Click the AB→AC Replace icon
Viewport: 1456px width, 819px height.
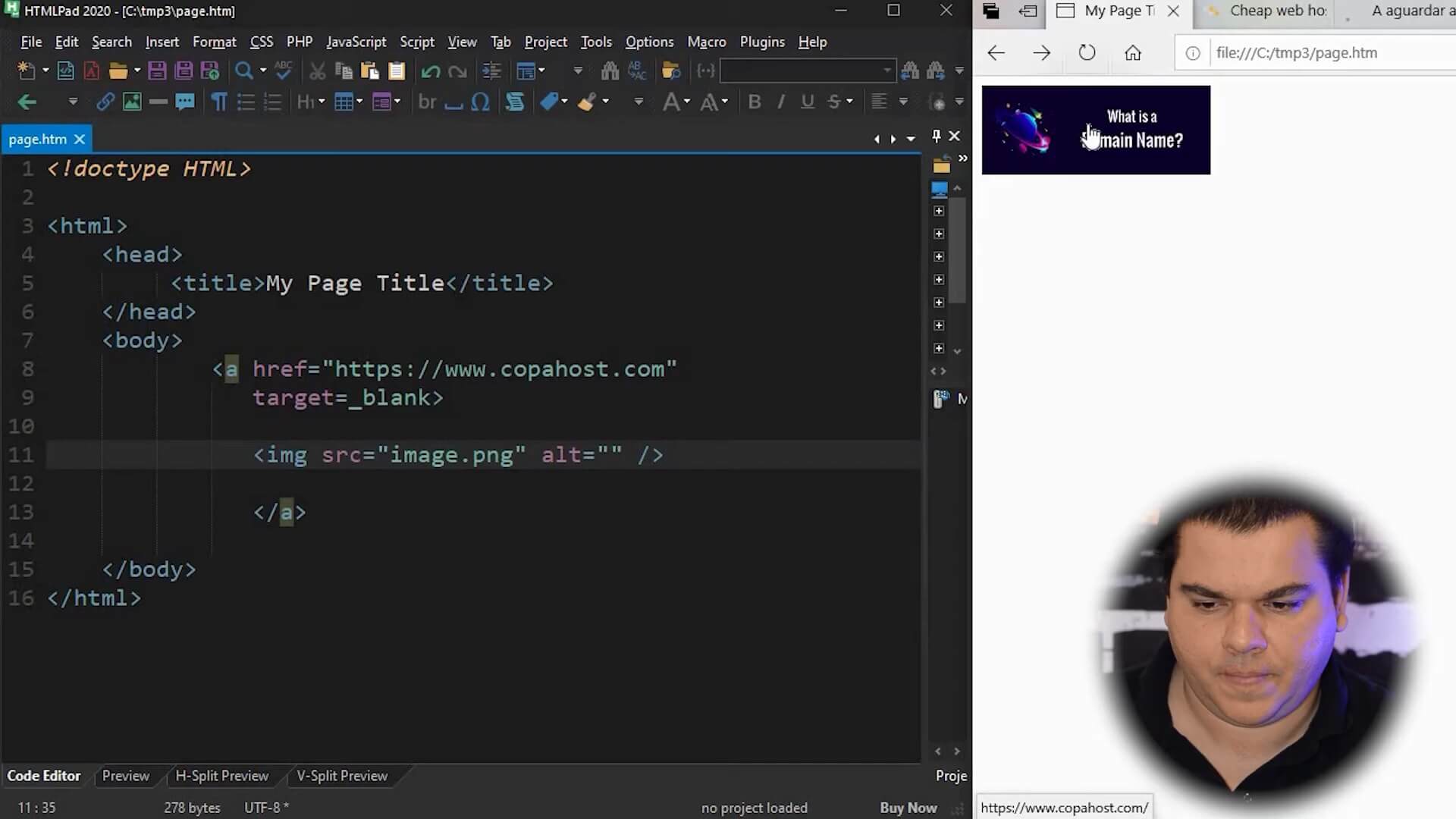[637, 71]
